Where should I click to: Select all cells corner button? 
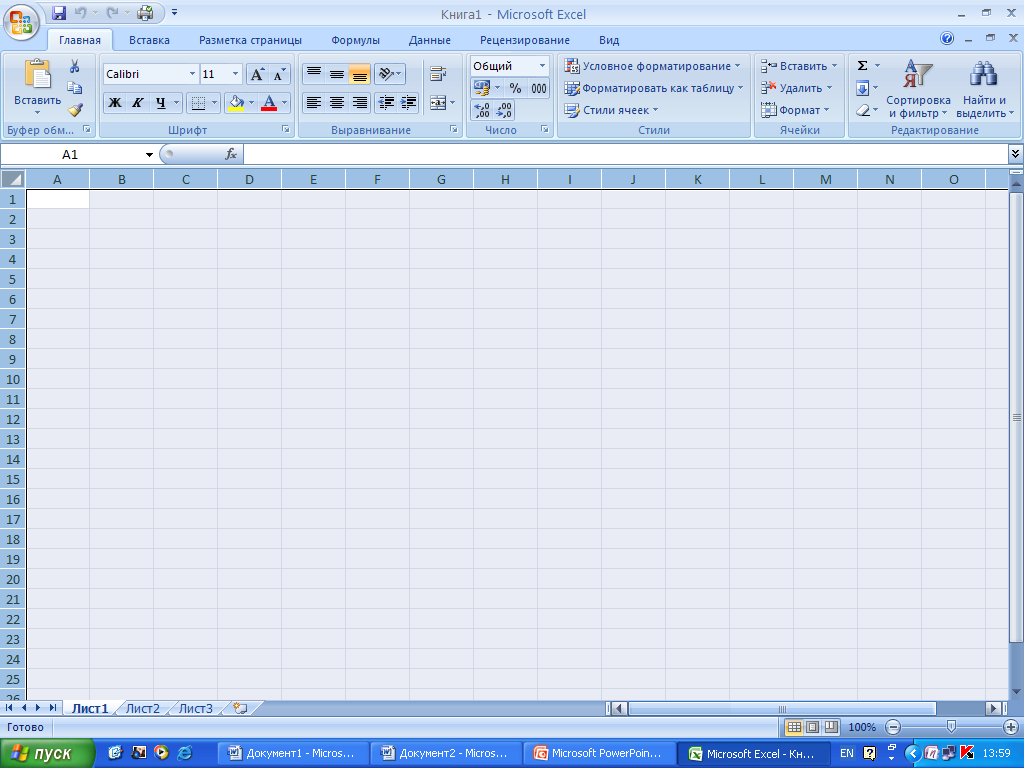pos(12,179)
